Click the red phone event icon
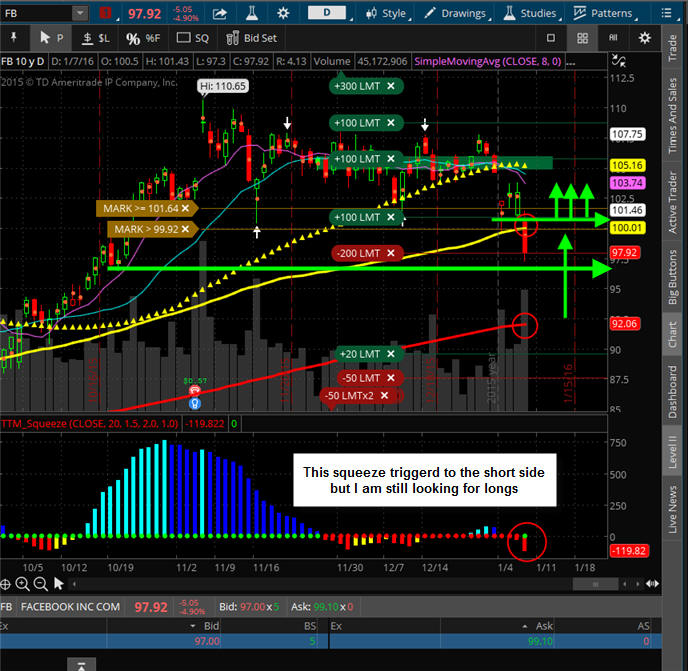This screenshot has height=671, width=688. pyautogui.click(x=195, y=390)
